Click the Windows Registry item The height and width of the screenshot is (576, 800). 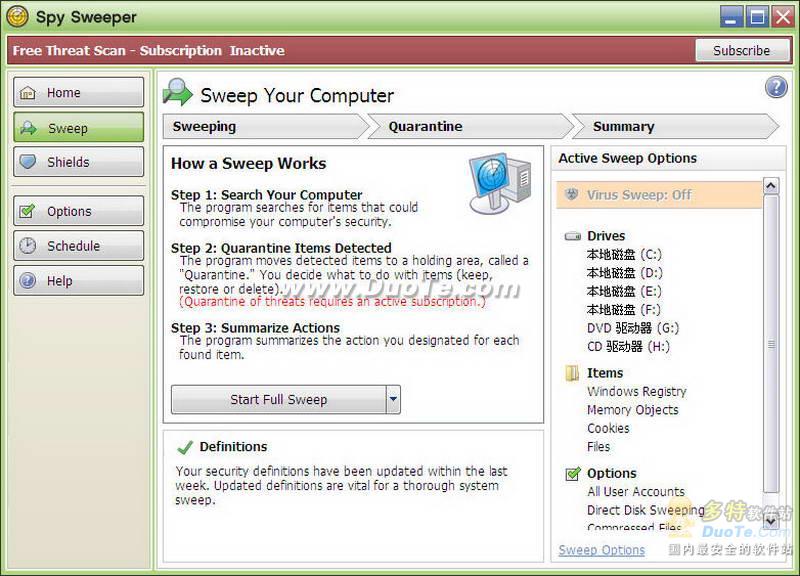click(x=637, y=391)
